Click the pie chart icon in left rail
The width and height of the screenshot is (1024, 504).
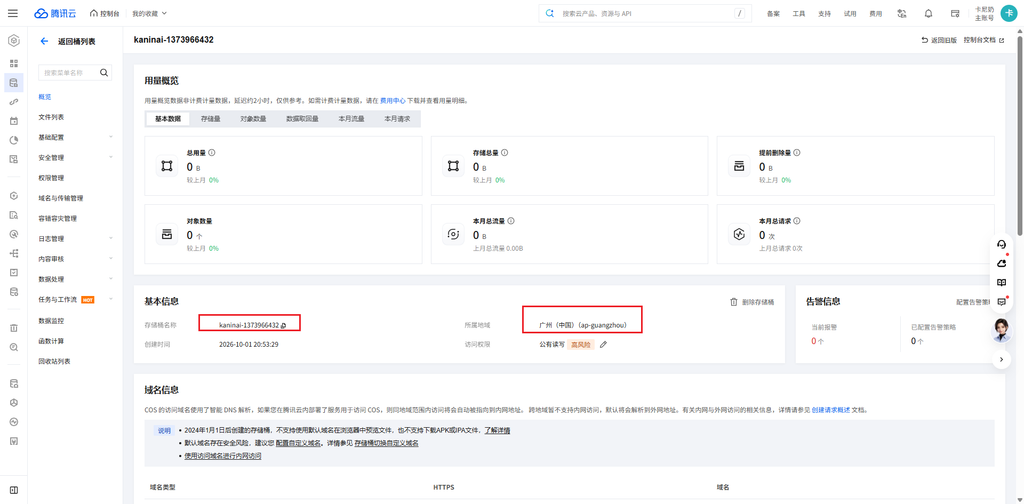pos(14,140)
